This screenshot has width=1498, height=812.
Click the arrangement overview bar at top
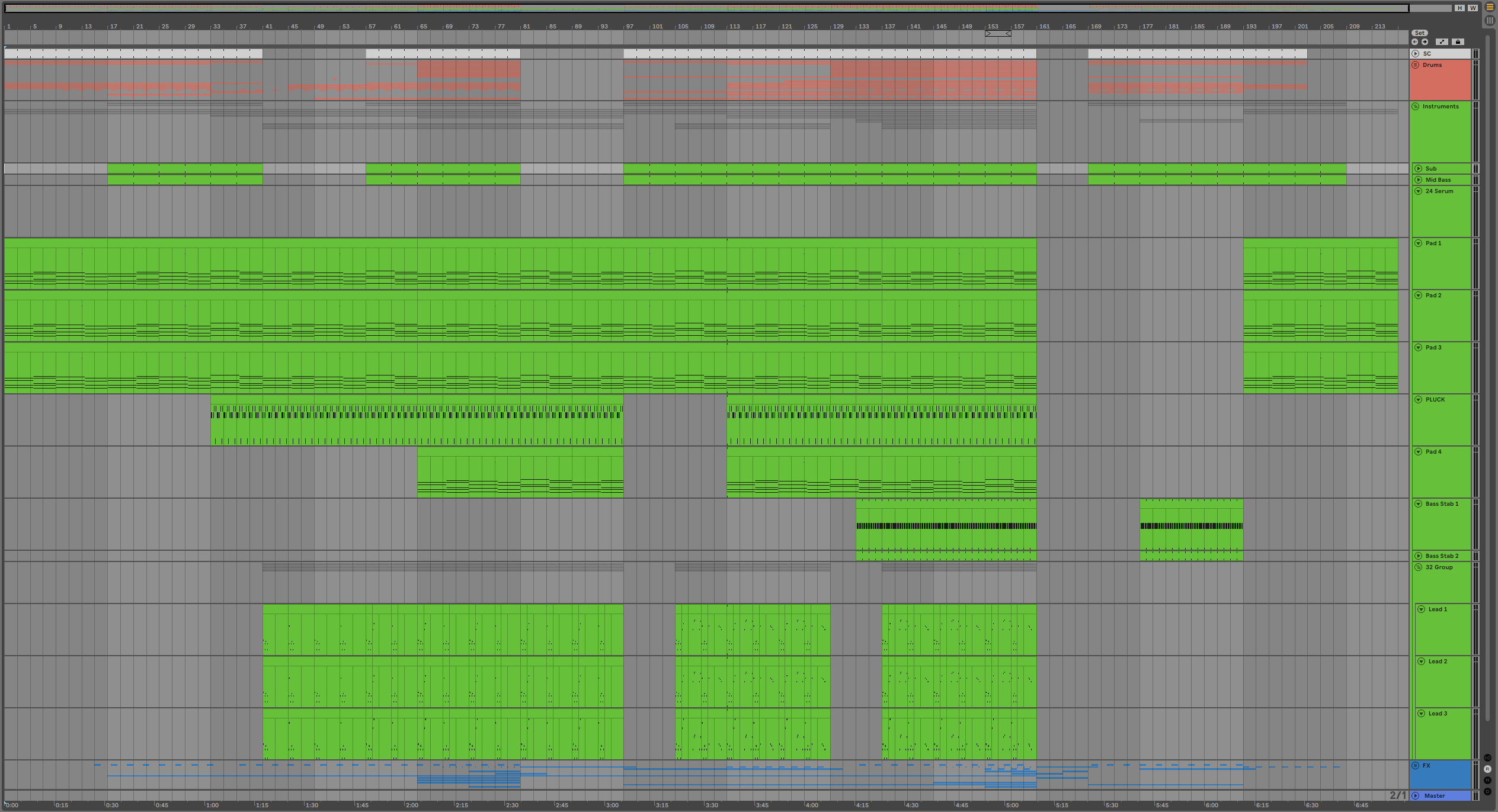[705, 8]
